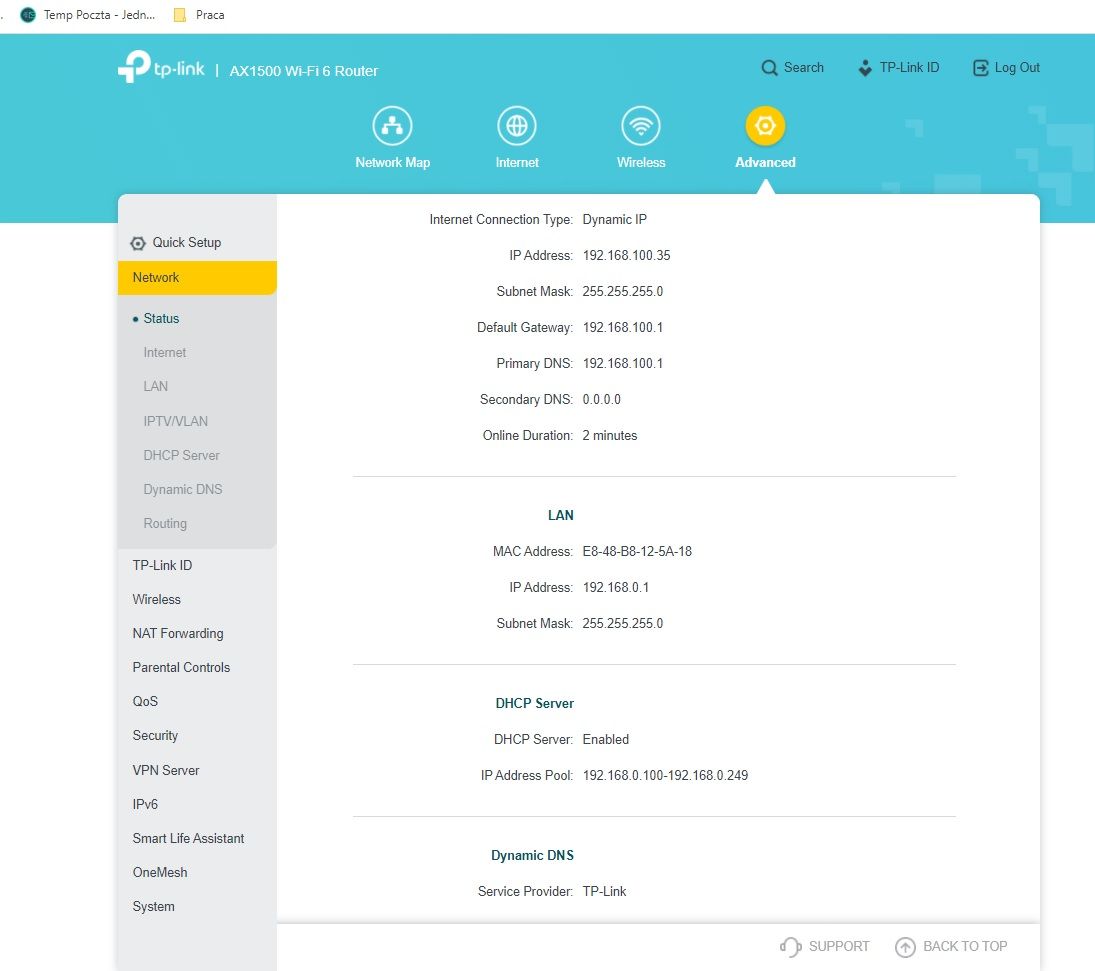1095x971 pixels.
Task: Click the TP-Link ID icon
Action: [x=865, y=68]
